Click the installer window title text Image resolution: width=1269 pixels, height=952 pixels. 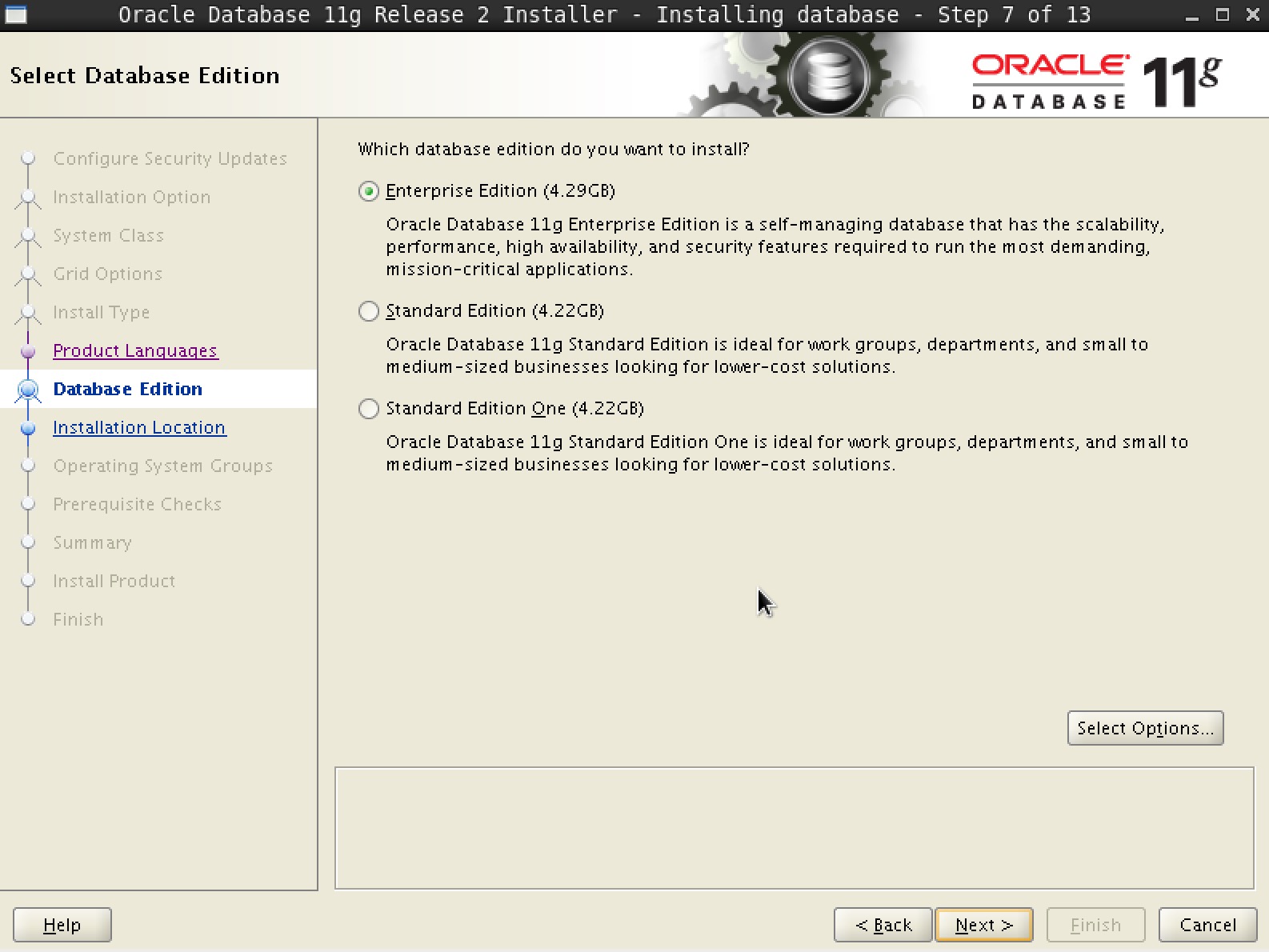[x=605, y=14]
